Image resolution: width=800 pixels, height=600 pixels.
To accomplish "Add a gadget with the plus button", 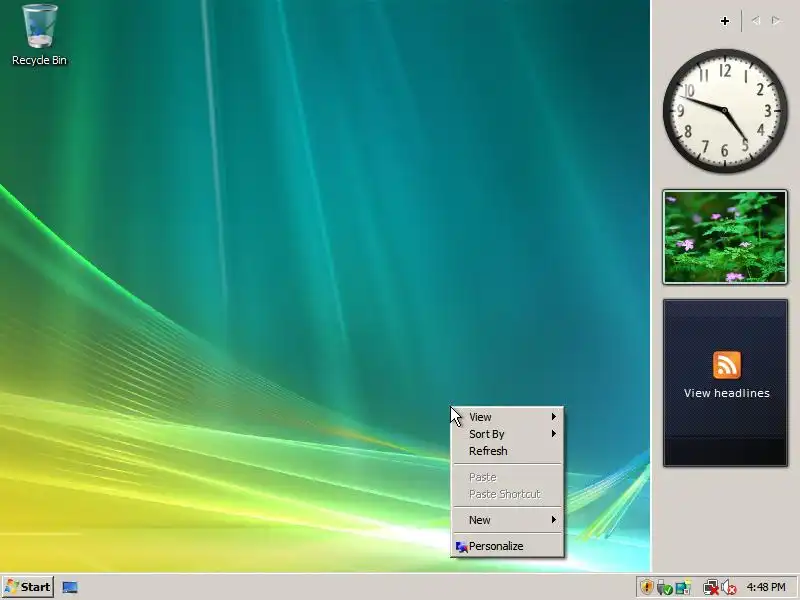I will (724, 21).
